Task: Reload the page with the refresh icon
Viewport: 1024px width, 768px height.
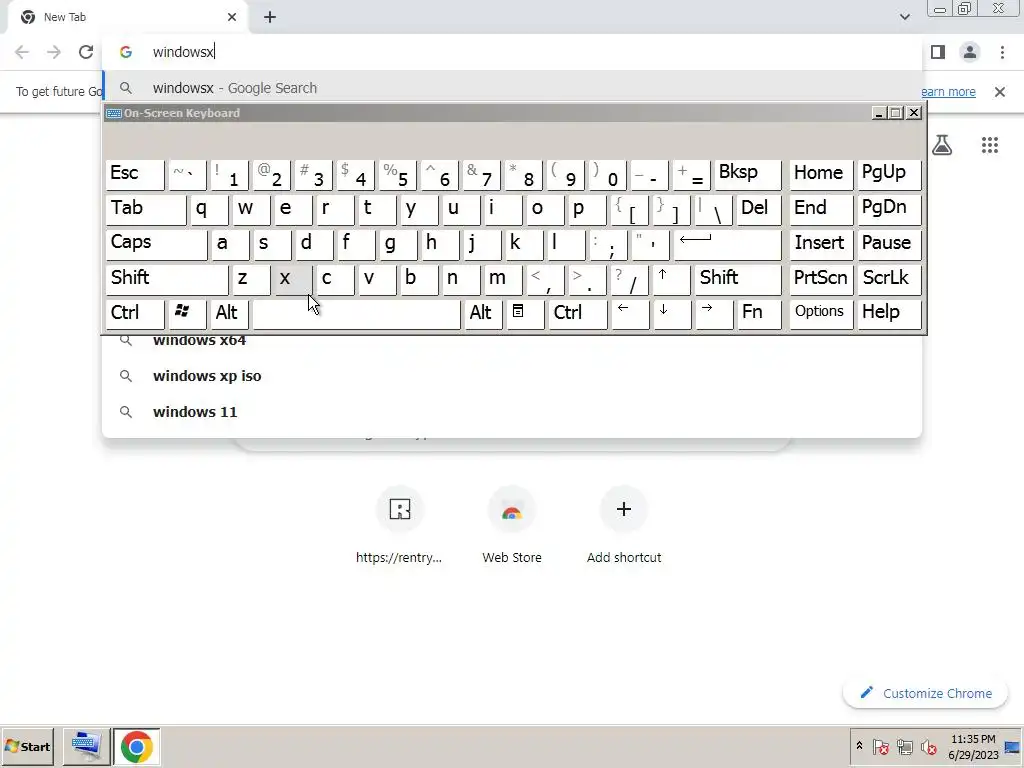Action: click(x=86, y=52)
